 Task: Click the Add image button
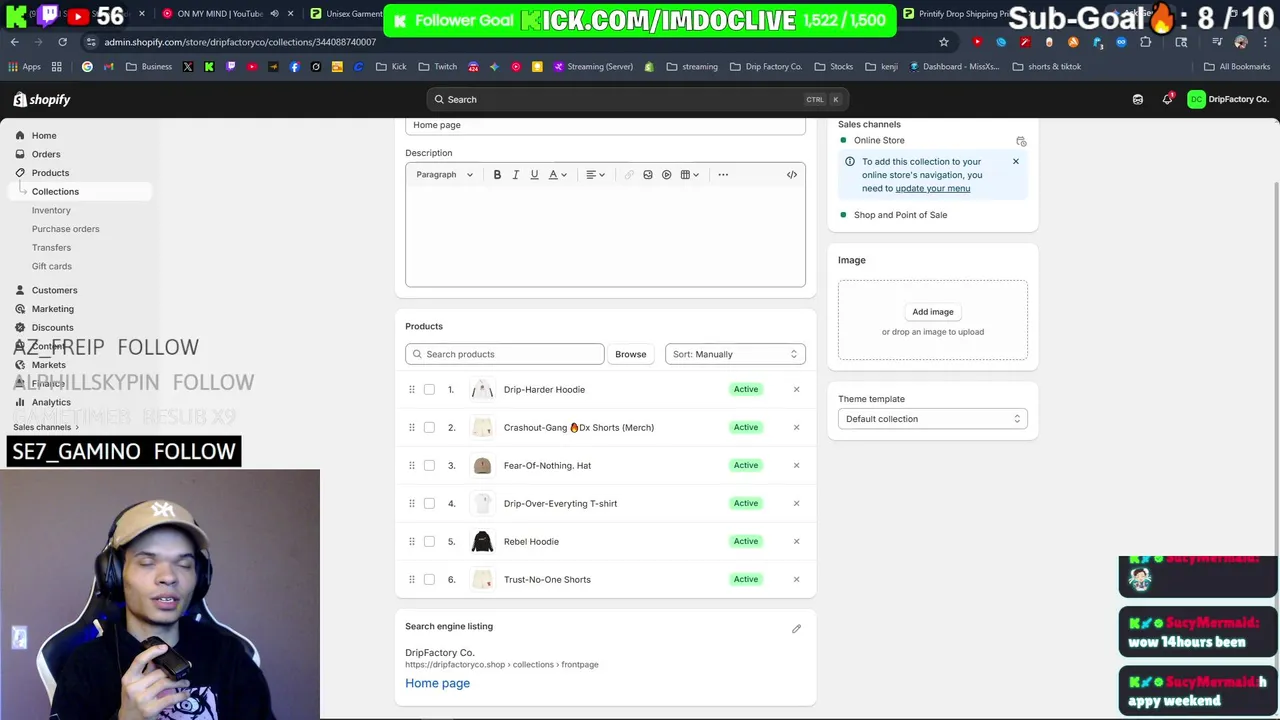pyautogui.click(x=933, y=312)
